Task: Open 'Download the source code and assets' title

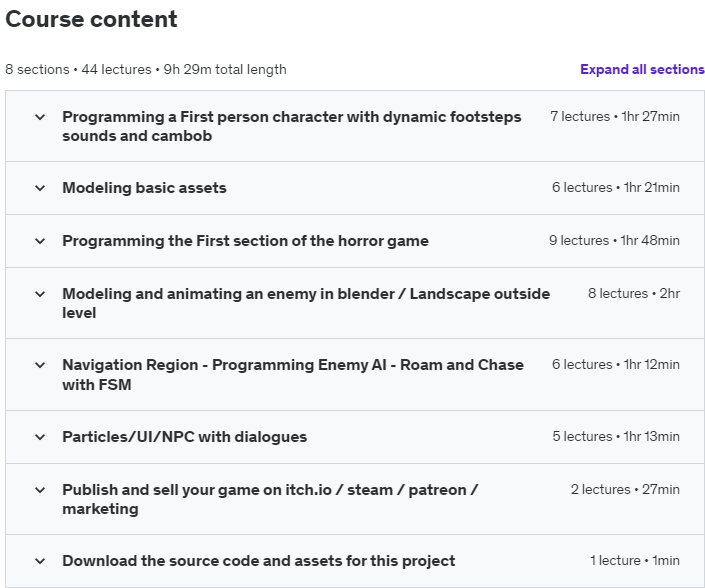Action: 259,561
